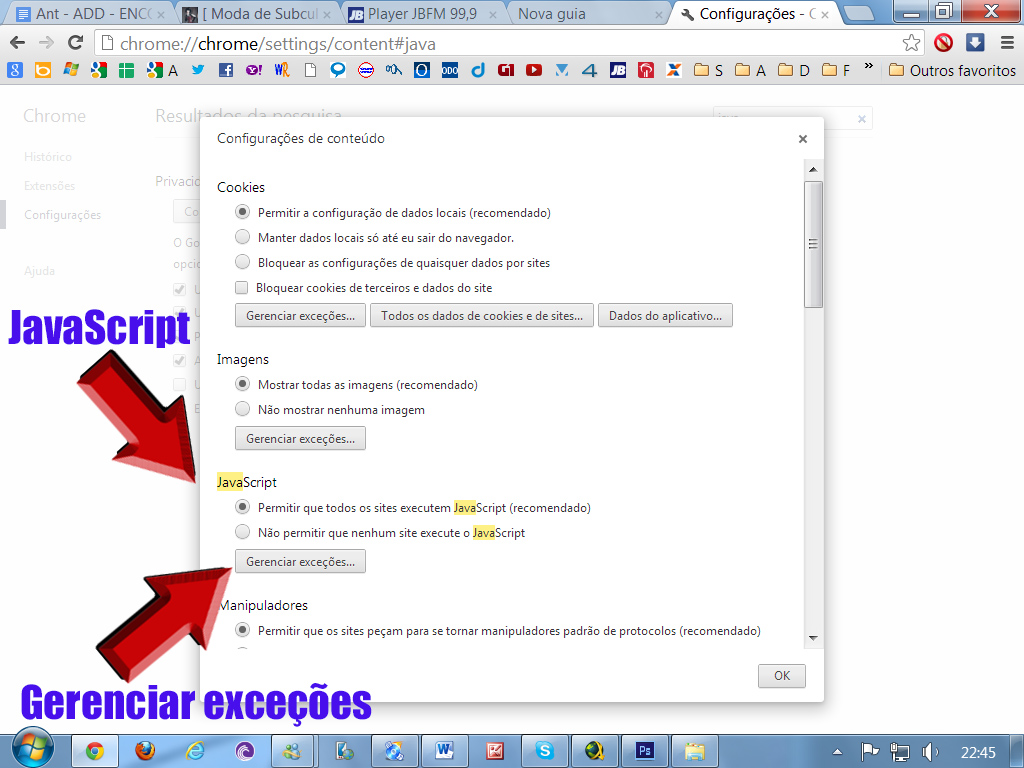
Task: Open the bookmarks folder labeled S
Action: 708,70
